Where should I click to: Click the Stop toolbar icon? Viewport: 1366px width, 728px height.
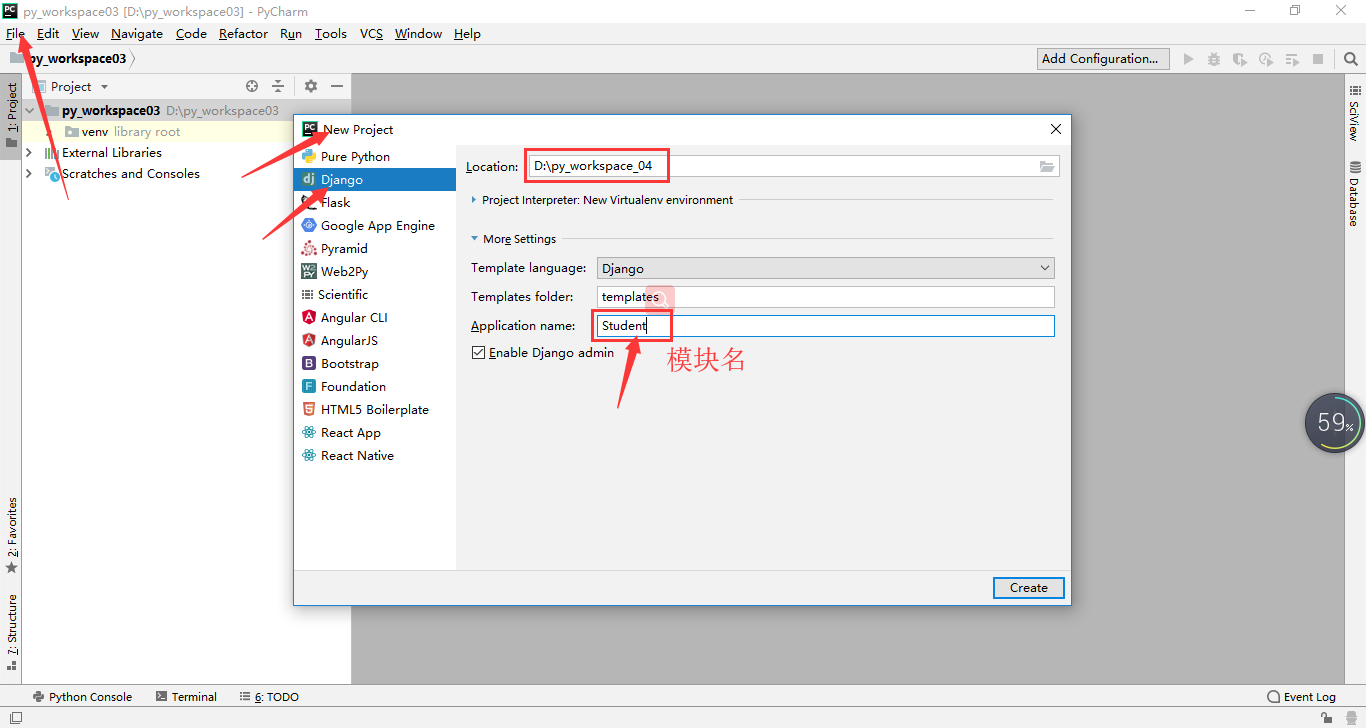coord(1318,59)
